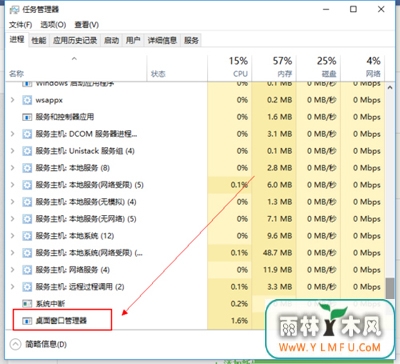Expand 服务主机: 远程过程调用 (2) group
Viewport: 400px width, 364px height.
coord(13,287)
